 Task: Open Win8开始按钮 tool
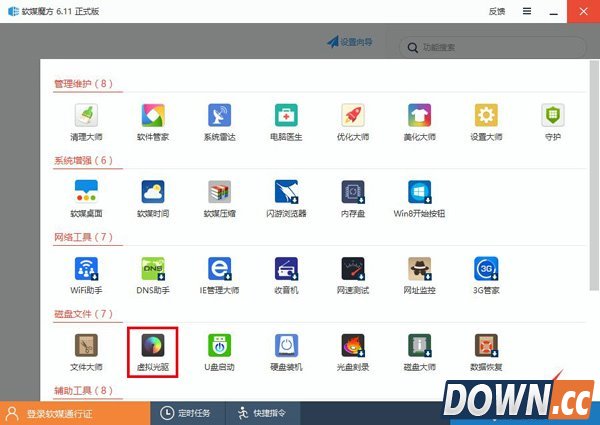click(419, 199)
